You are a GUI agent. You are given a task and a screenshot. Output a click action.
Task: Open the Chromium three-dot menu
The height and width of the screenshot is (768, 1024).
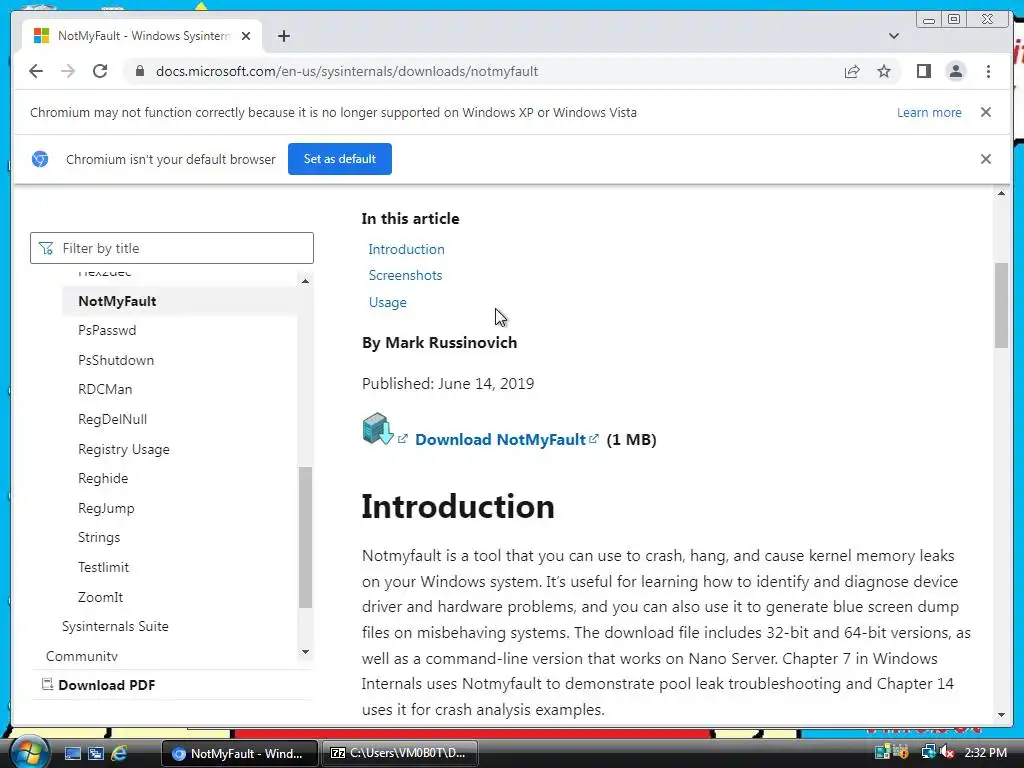click(x=988, y=71)
